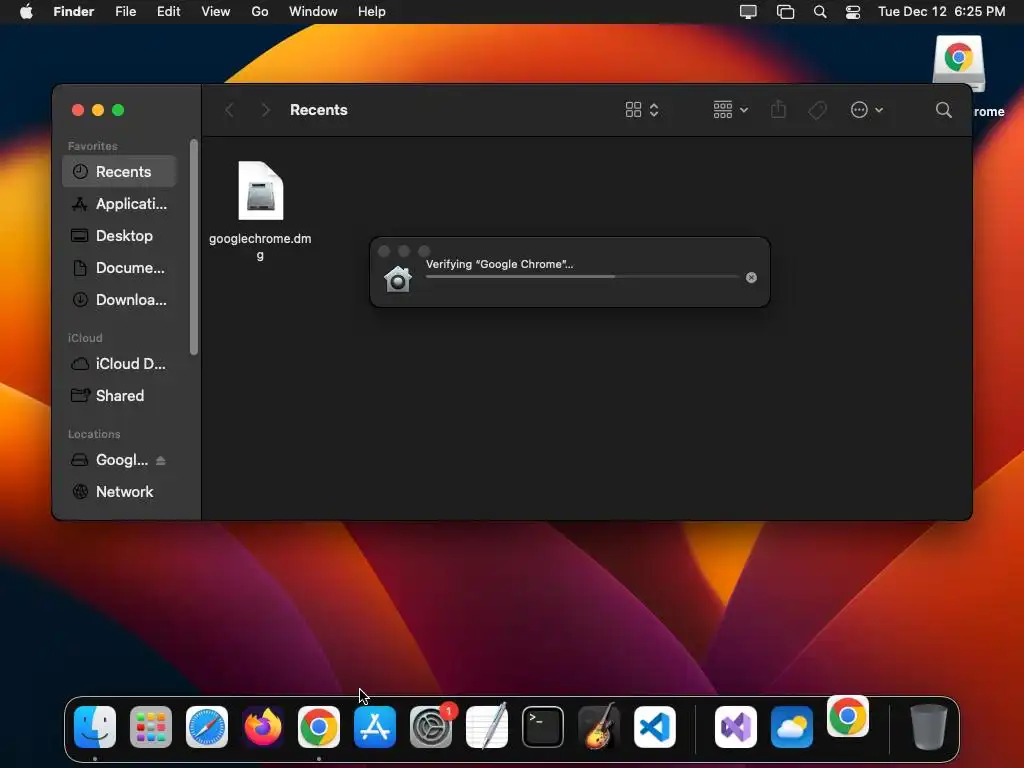Click the Edit Tags toolbar icon
Viewport: 1024px width, 768px height.
(817, 110)
